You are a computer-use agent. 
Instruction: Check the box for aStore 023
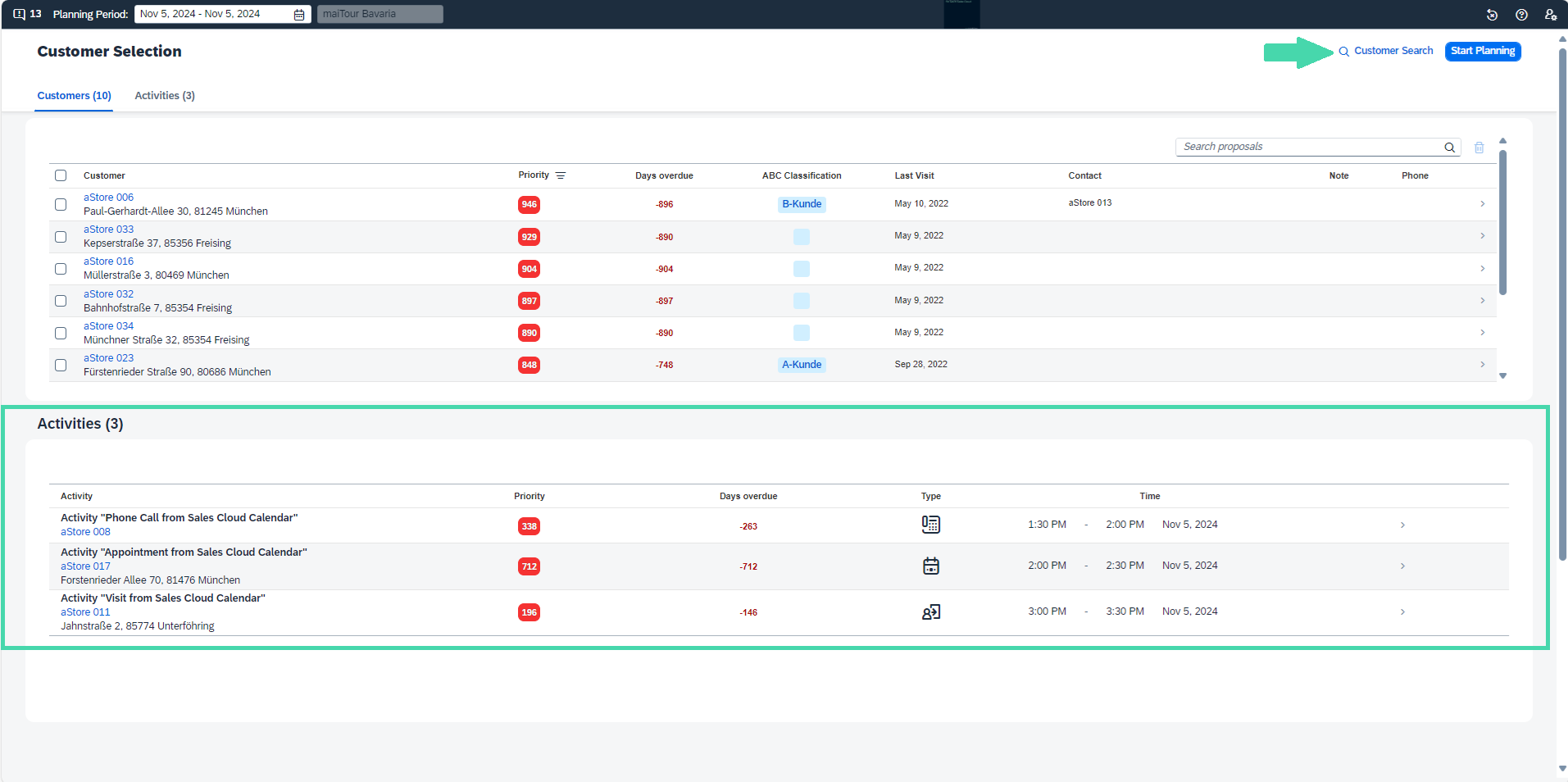pos(61,365)
